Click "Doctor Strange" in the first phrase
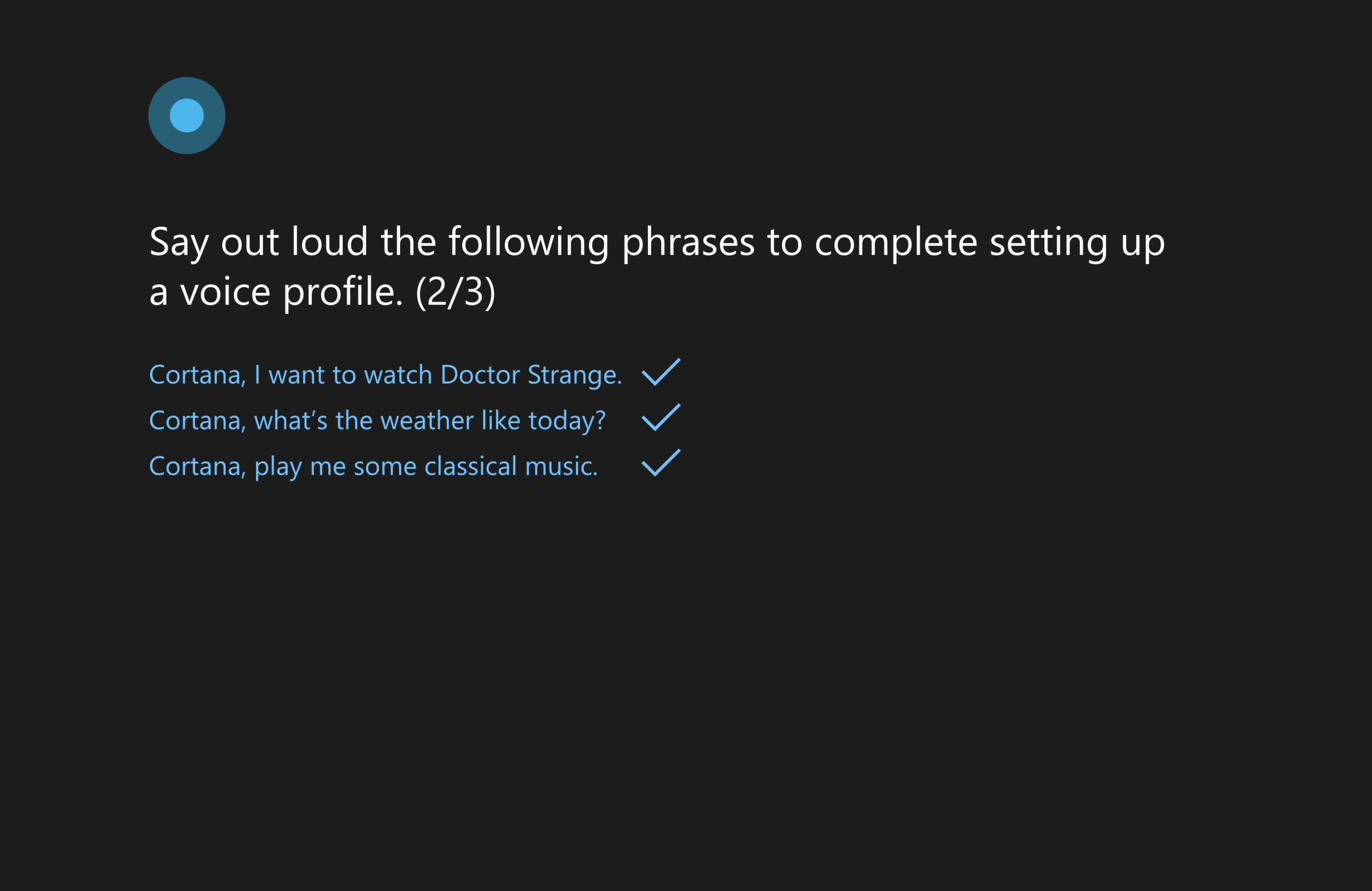The image size is (1372, 891). pos(530,375)
